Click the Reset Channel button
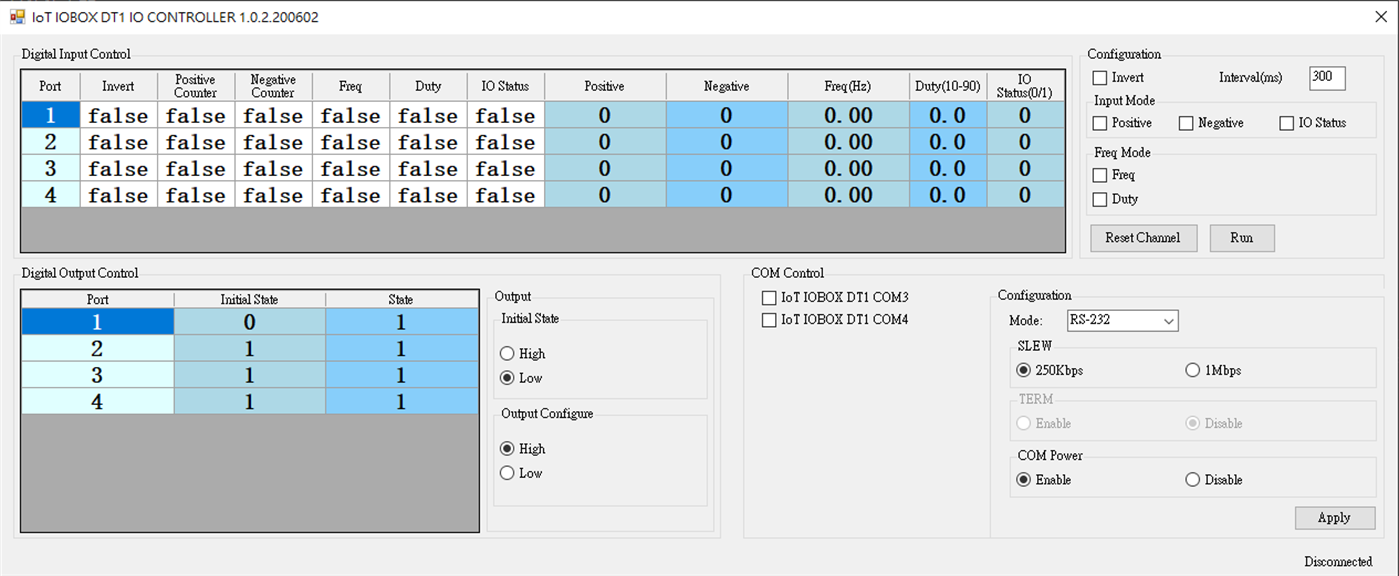 pos(1142,238)
